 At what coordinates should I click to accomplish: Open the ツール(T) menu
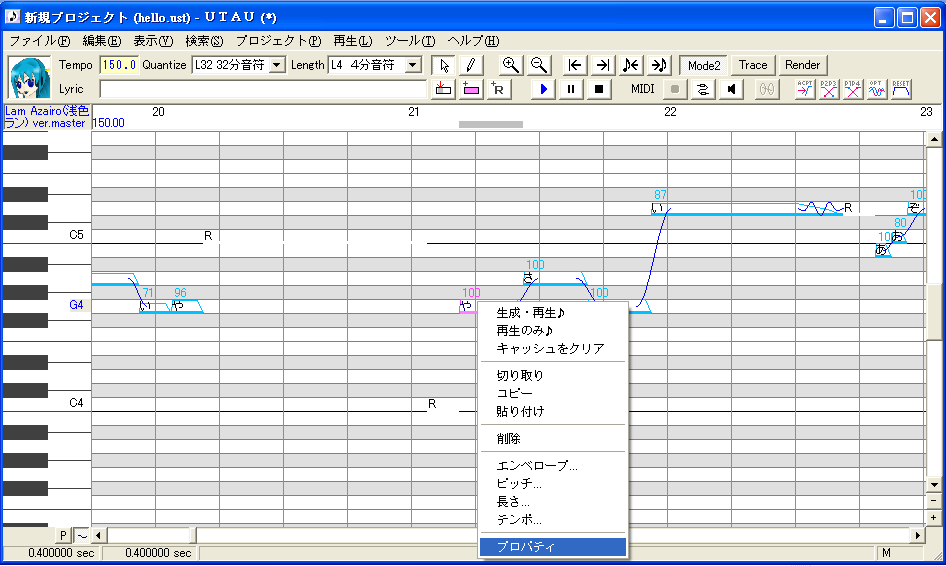410,41
